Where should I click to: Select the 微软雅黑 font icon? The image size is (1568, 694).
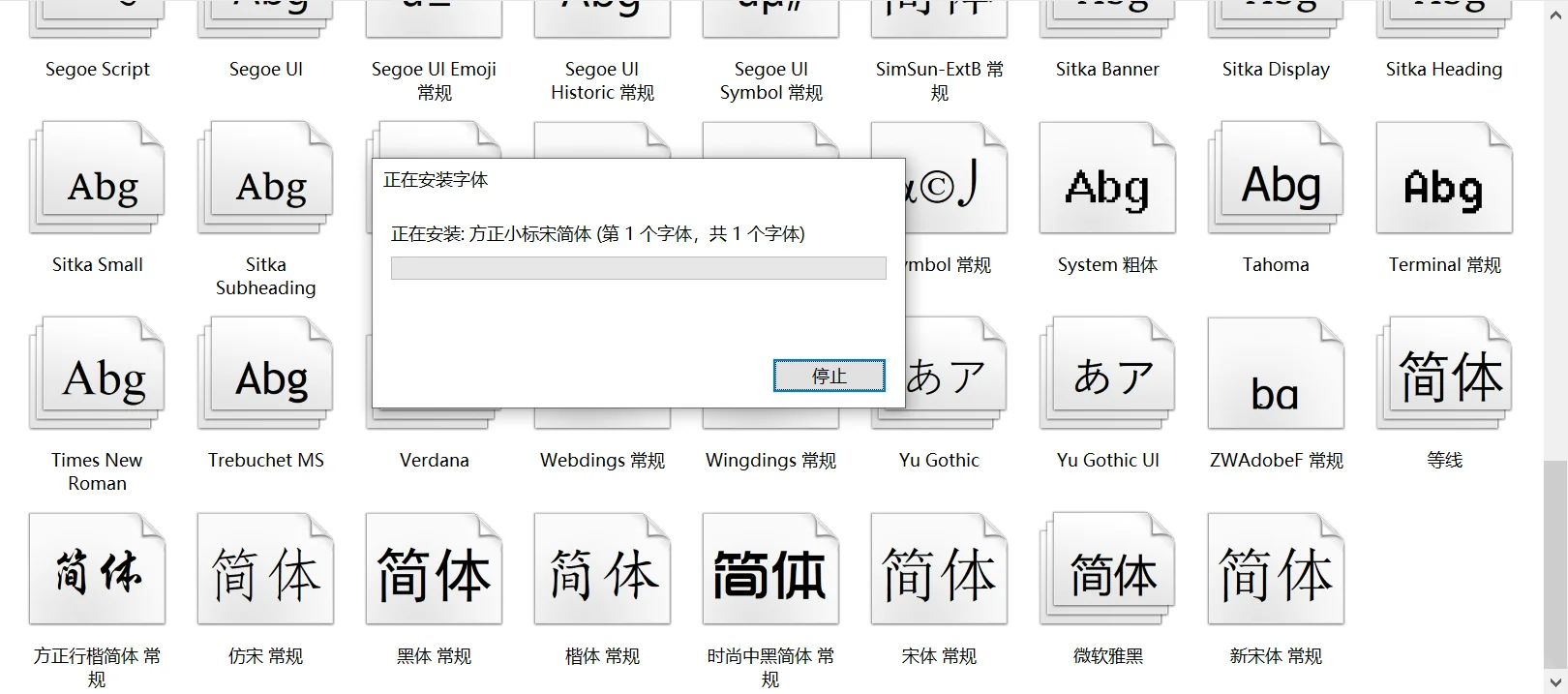tap(1107, 569)
